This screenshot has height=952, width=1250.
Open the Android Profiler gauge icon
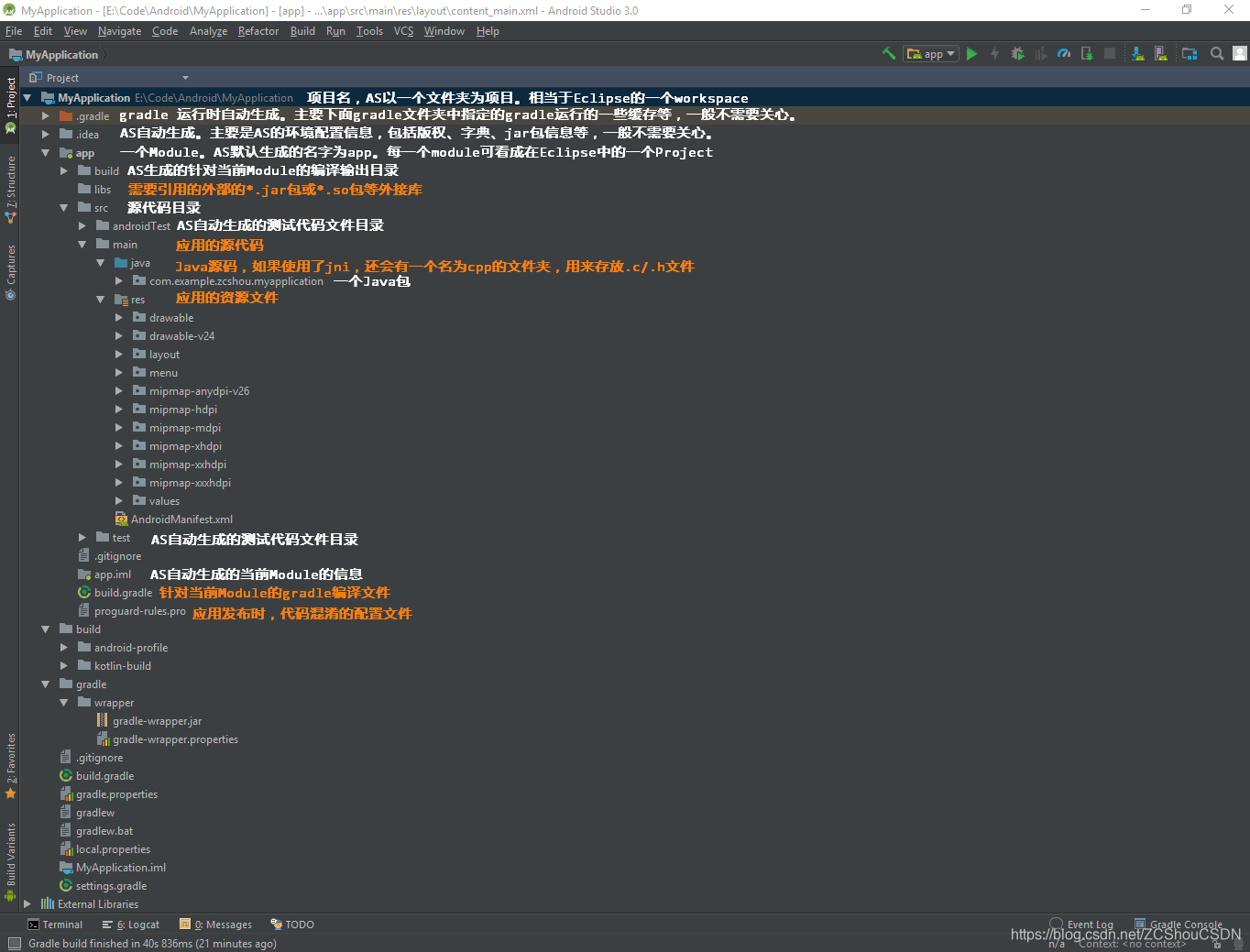click(x=1064, y=54)
